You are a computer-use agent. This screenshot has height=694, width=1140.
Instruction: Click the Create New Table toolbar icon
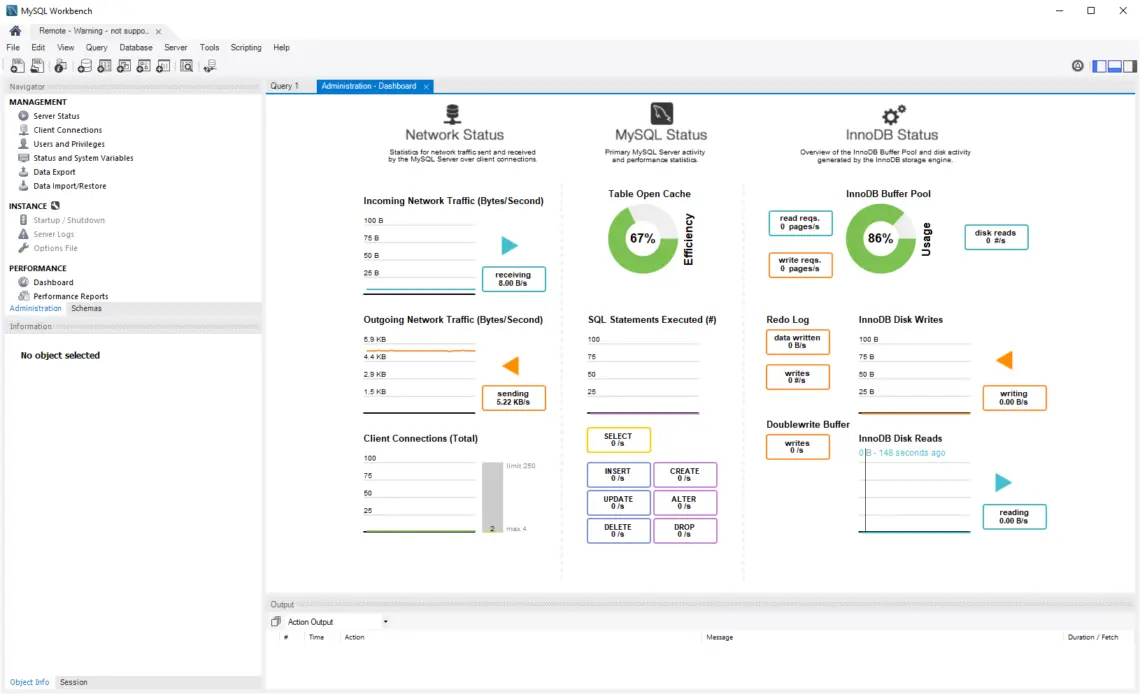coord(104,65)
